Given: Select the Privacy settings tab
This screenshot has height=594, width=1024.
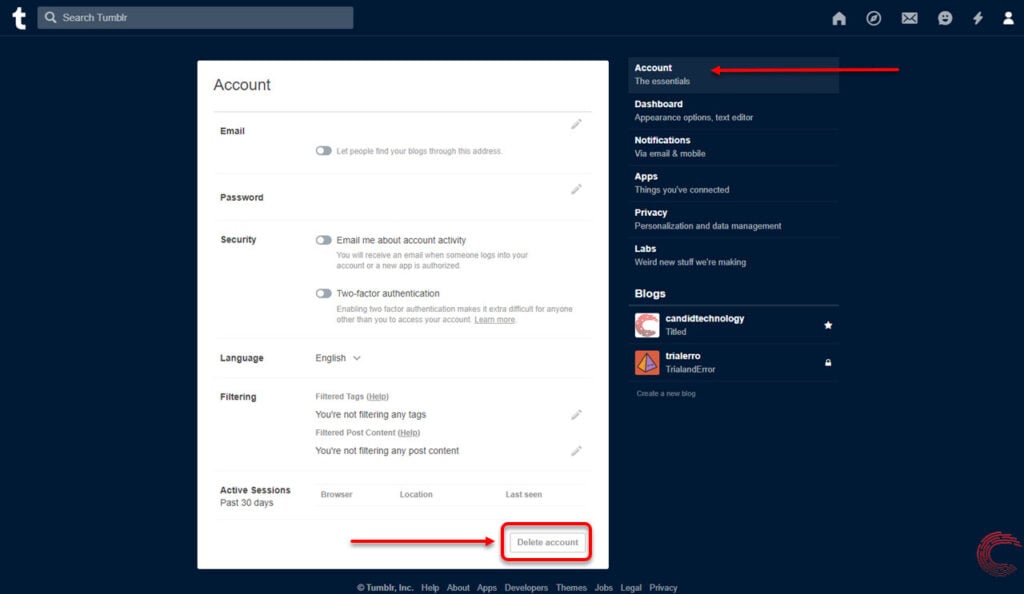Looking at the screenshot, I should click(733, 219).
